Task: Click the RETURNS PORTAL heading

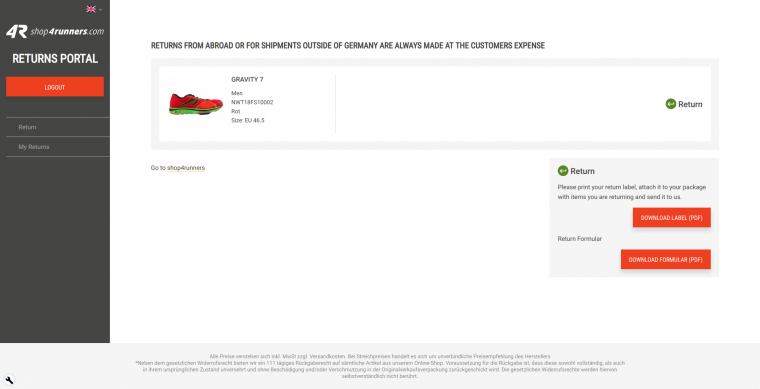Action: (x=55, y=59)
